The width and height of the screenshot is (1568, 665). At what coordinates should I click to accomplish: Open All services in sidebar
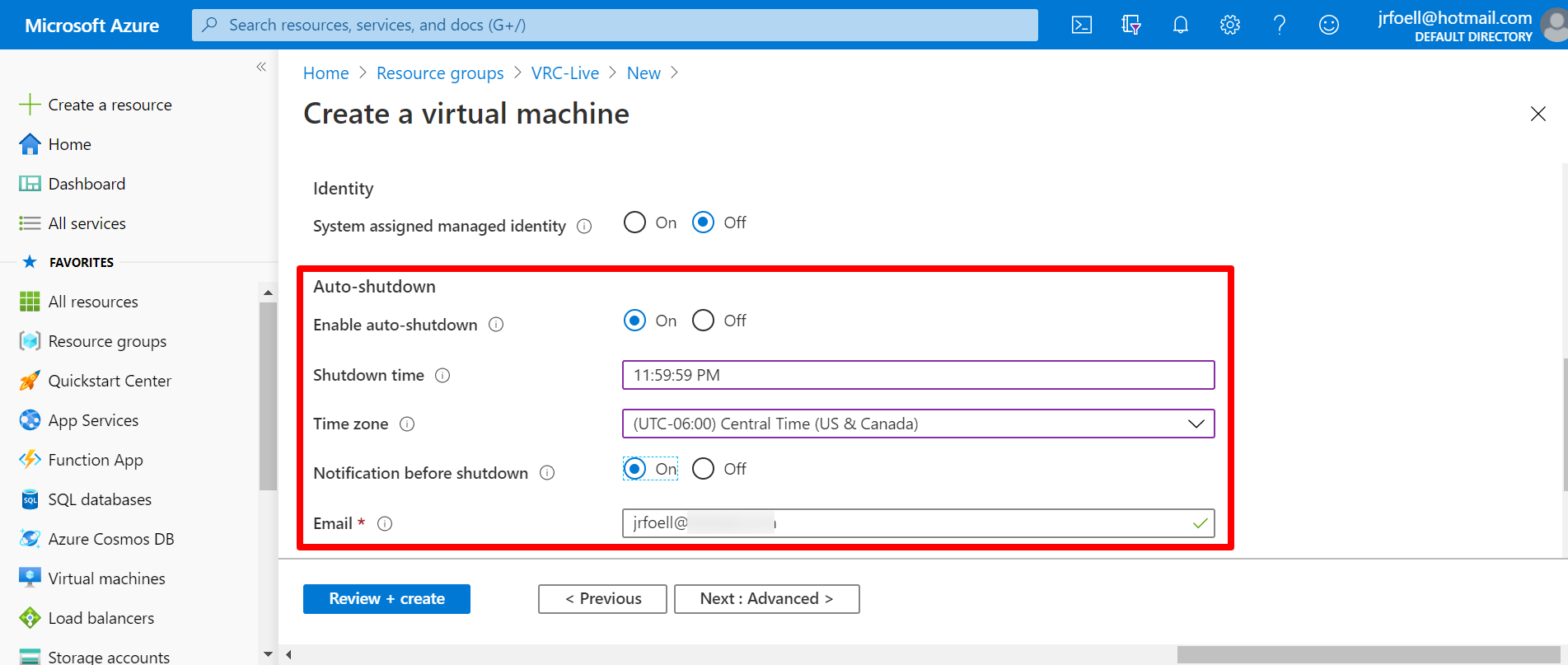click(87, 223)
